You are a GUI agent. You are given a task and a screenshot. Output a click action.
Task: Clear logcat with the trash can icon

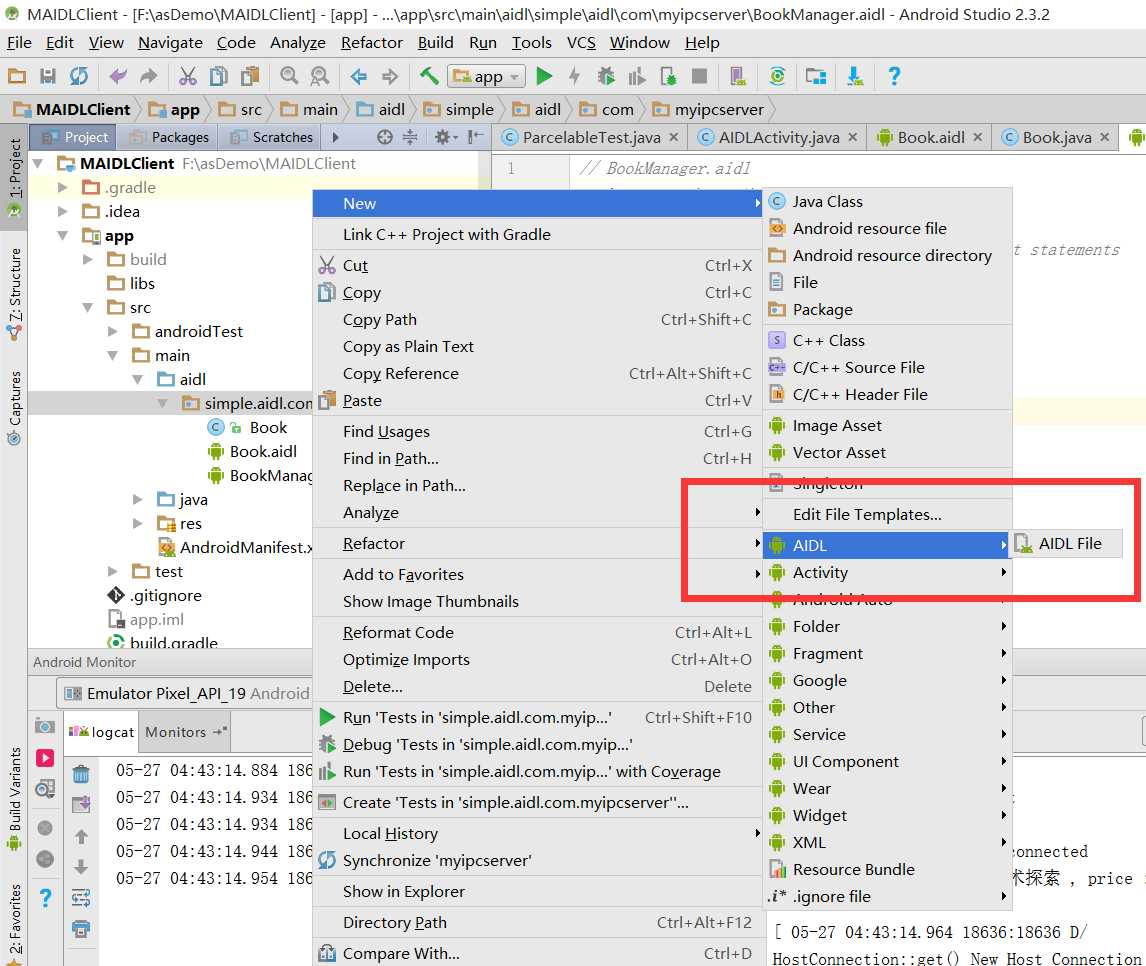click(81, 773)
